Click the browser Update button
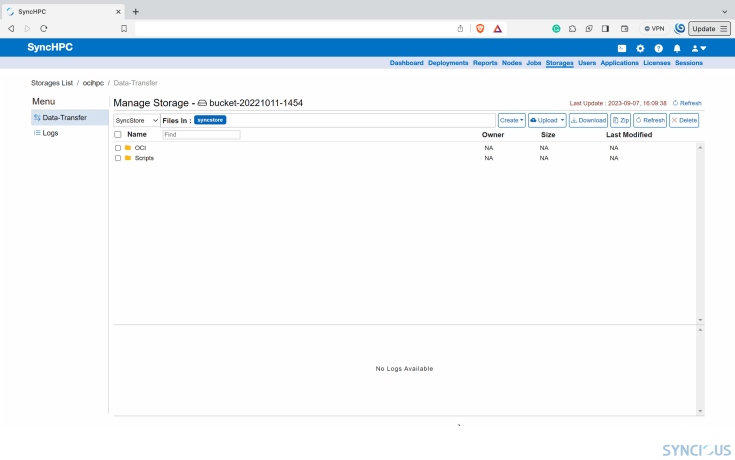This screenshot has width=735, height=460. pos(709,29)
